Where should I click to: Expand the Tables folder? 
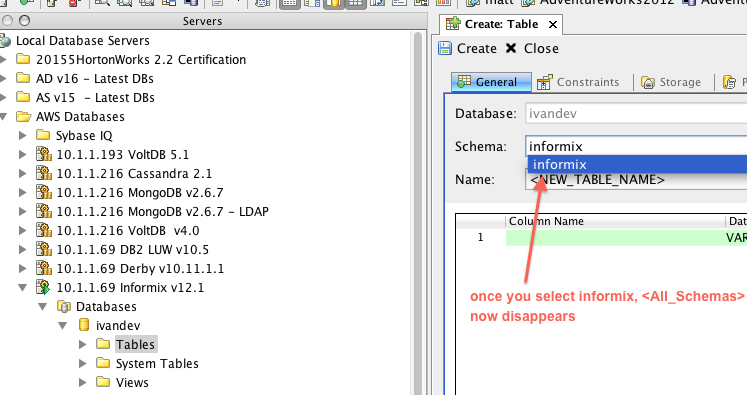[x=82, y=344]
